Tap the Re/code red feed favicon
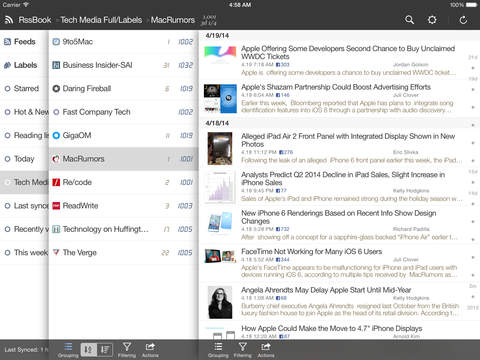480x360 pixels. point(56,182)
